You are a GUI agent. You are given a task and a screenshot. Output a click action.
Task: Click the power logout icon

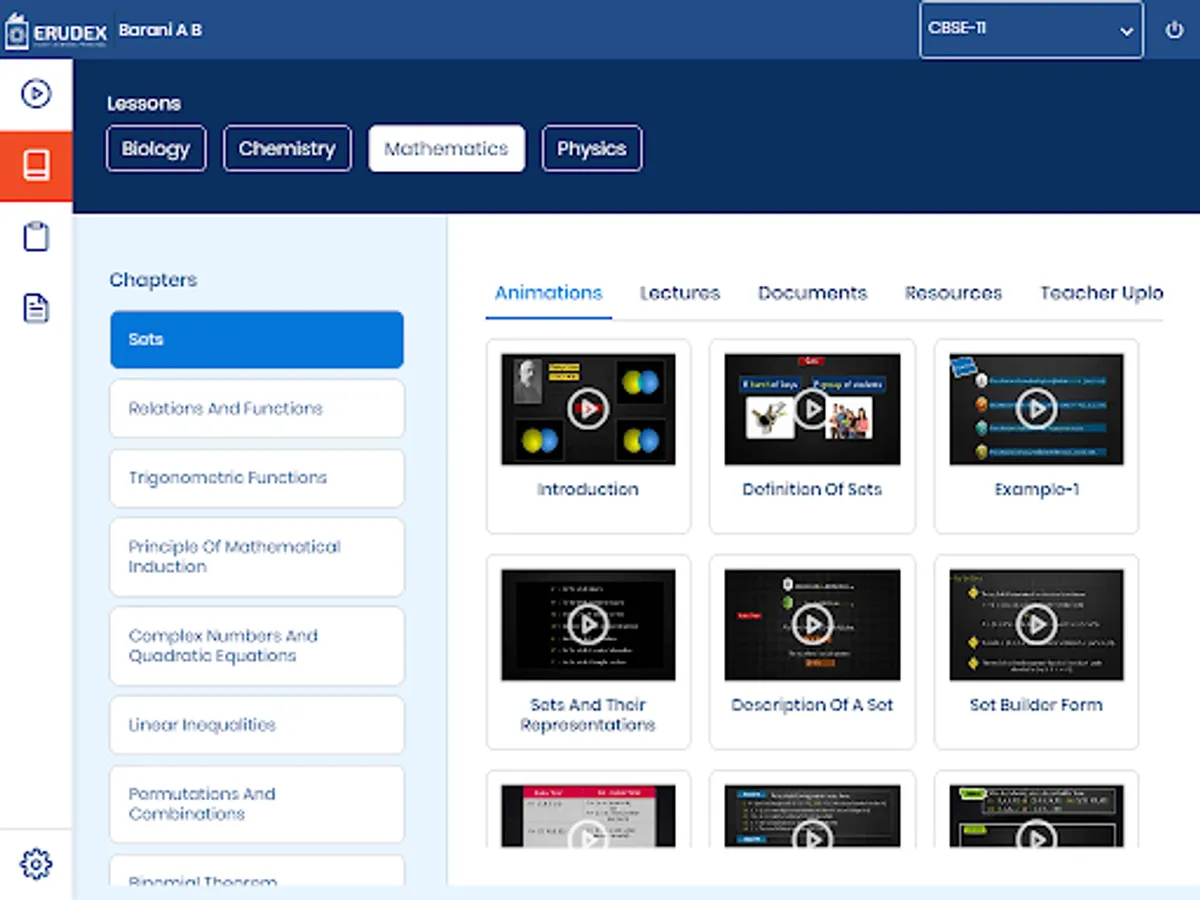tap(1174, 30)
